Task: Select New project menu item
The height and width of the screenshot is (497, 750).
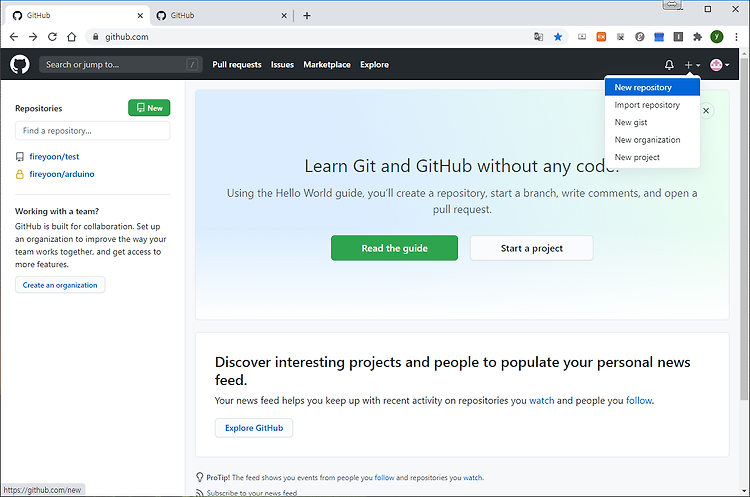Action: pos(652,157)
